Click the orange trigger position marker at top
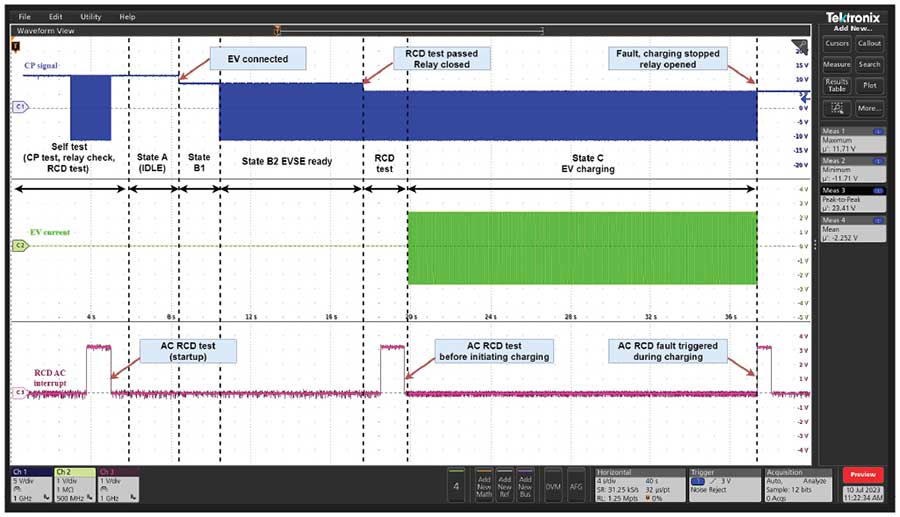 pos(276,31)
